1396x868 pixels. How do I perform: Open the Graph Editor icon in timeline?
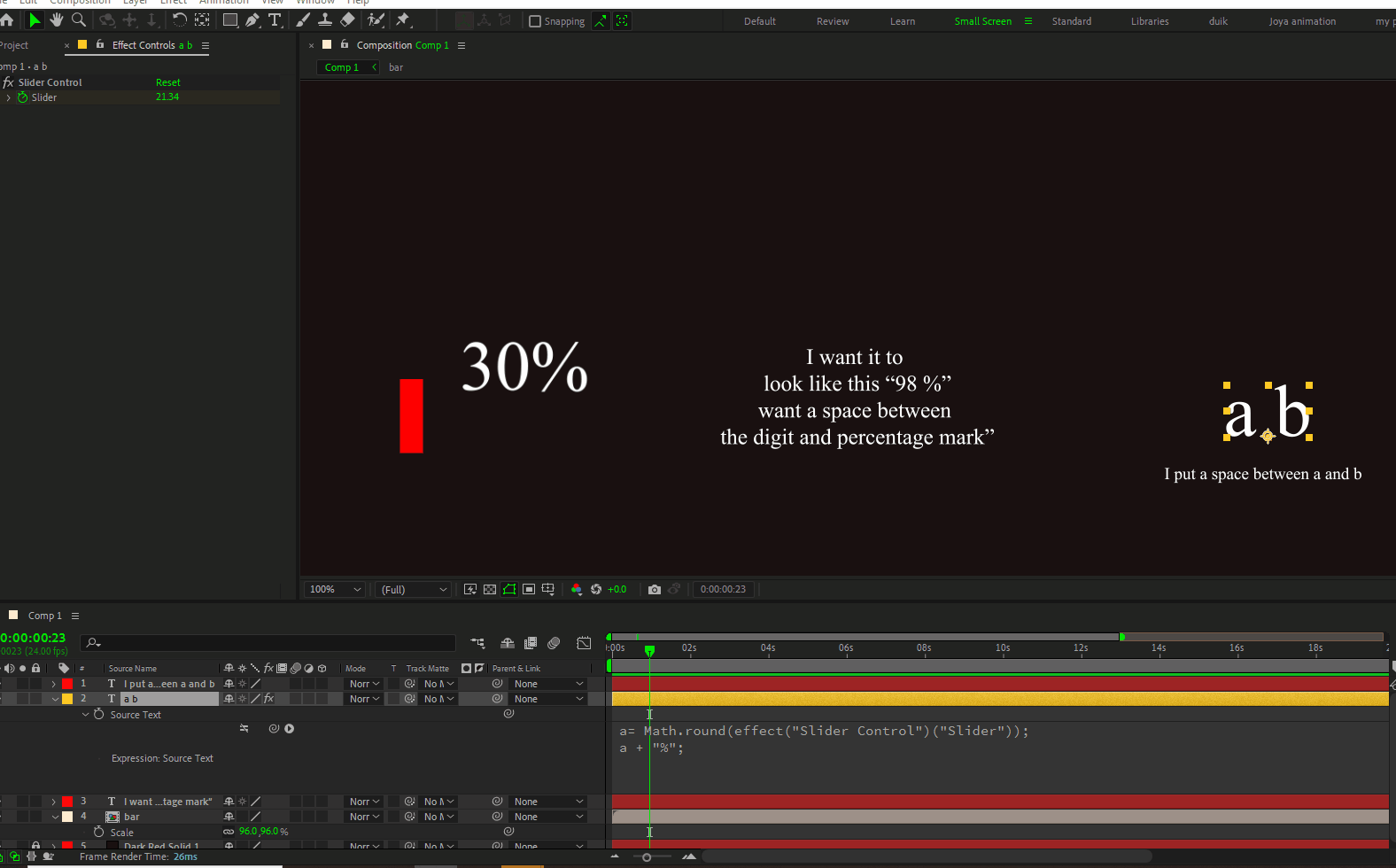(584, 643)
